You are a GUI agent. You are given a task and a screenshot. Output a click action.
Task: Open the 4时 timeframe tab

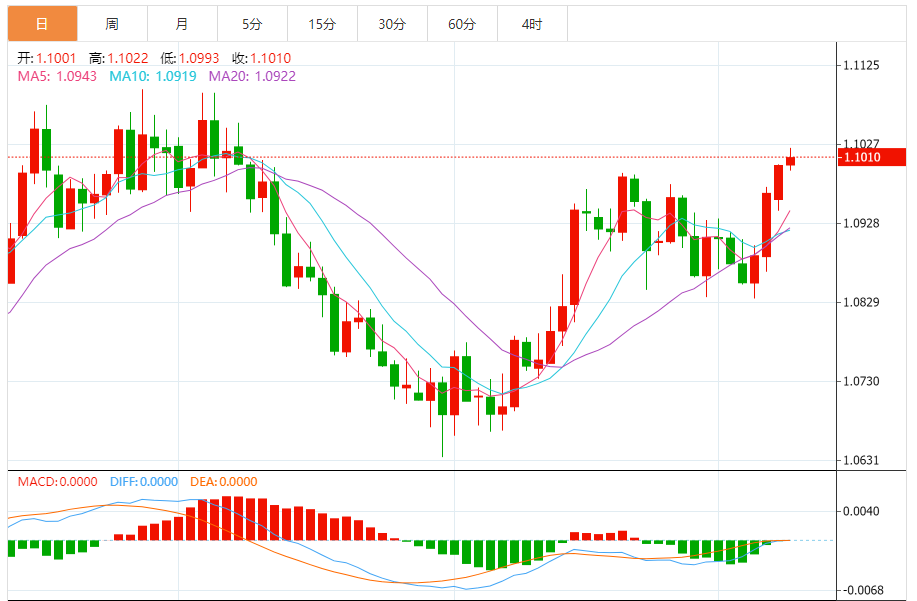[x=532, y=24]
